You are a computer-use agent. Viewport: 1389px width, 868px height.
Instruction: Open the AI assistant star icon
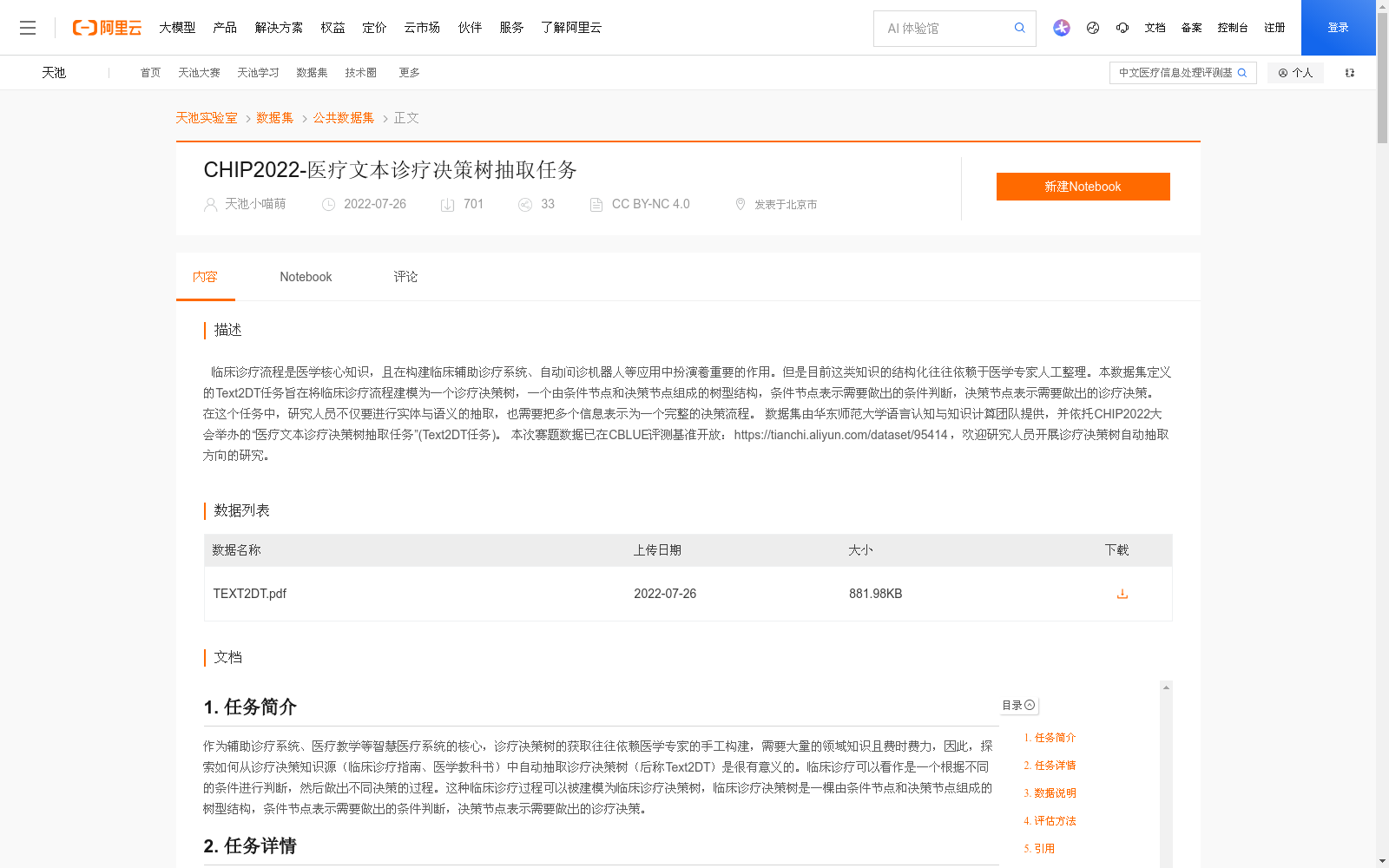(x=1061, y=28)
